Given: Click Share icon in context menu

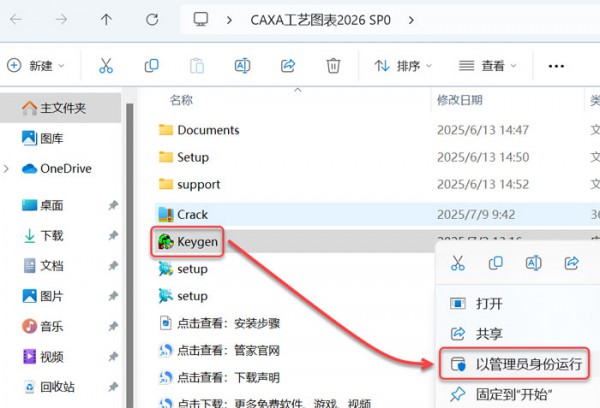Looking at the screenshot, I should [571, 263].
